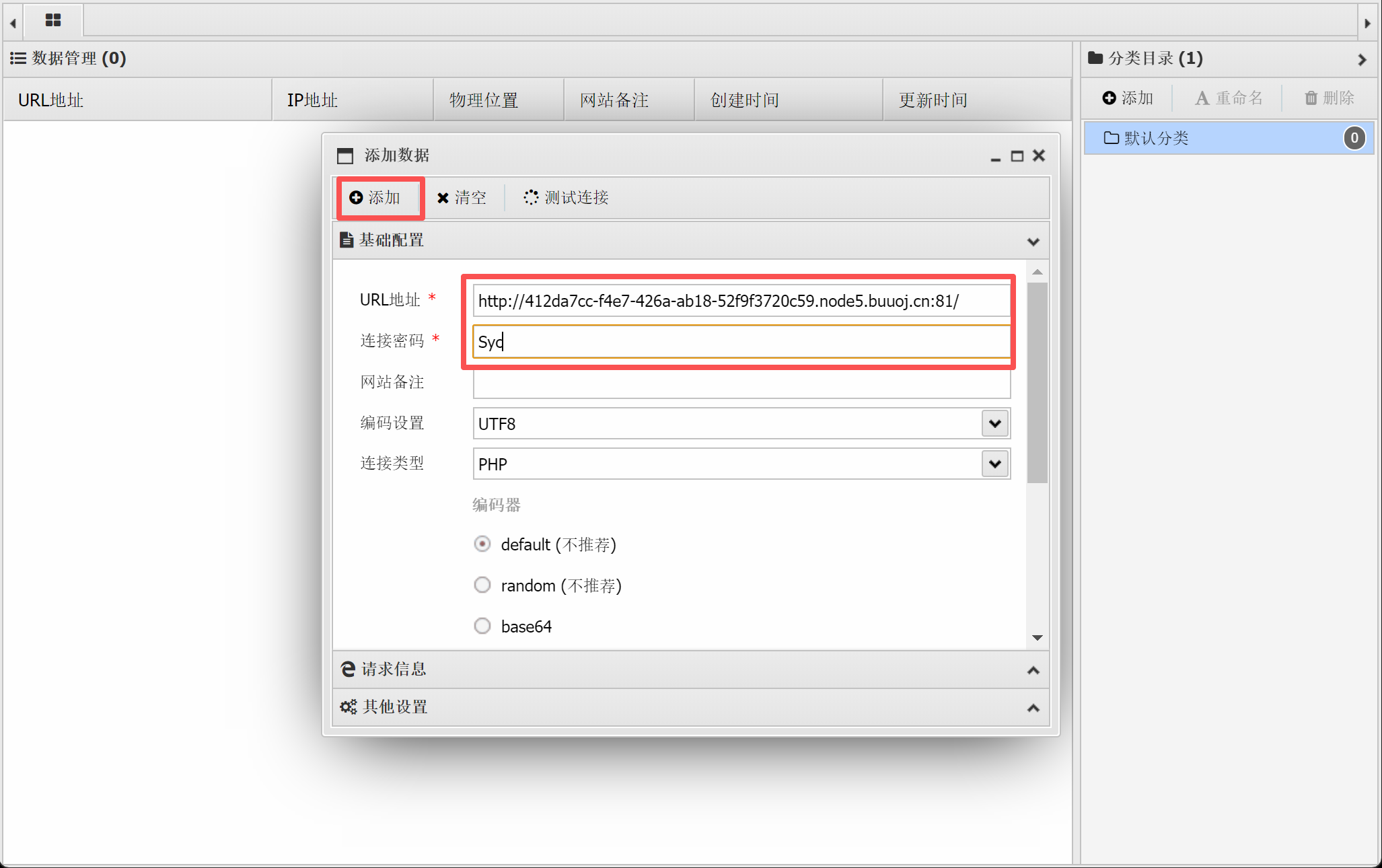Image resolution: width=1382 pixels, height=868 pixels.
Task: Close the 添加数据 dialog
Action: pyautogui.click(x=1039, y=156)
